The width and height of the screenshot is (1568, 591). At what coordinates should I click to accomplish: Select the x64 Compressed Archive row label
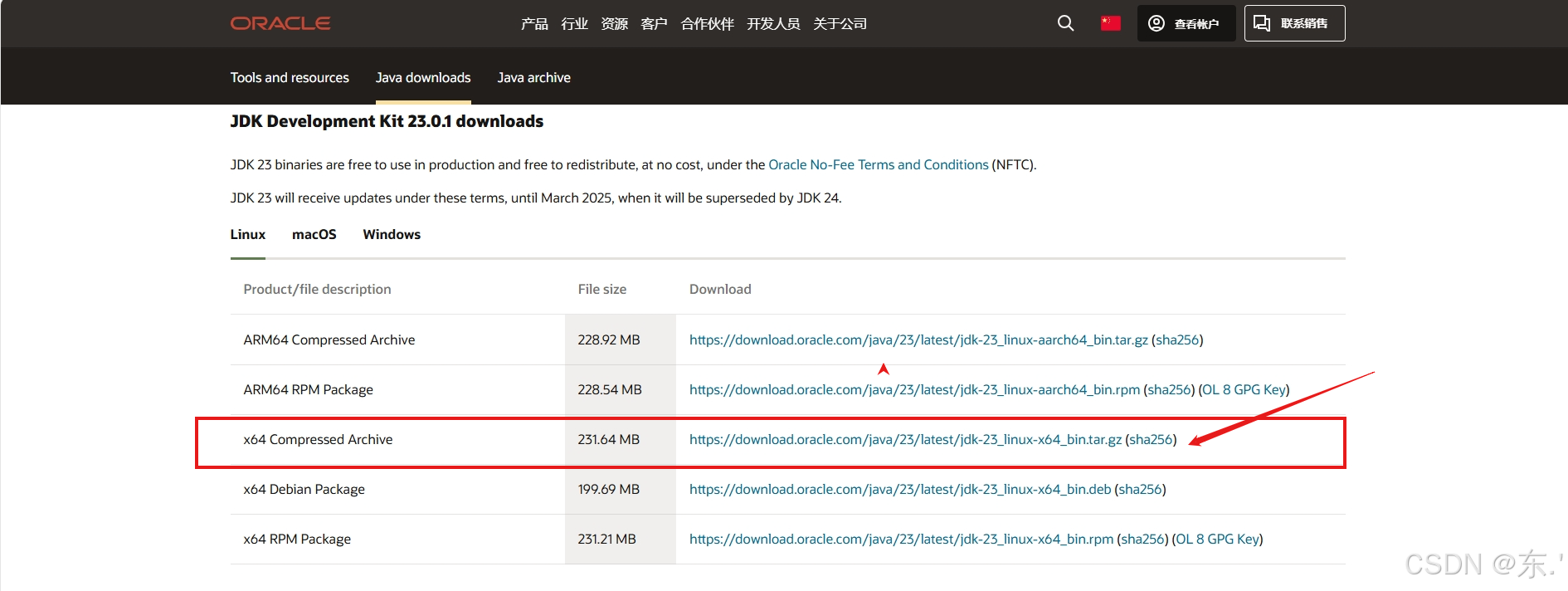[x=318, y=439]
